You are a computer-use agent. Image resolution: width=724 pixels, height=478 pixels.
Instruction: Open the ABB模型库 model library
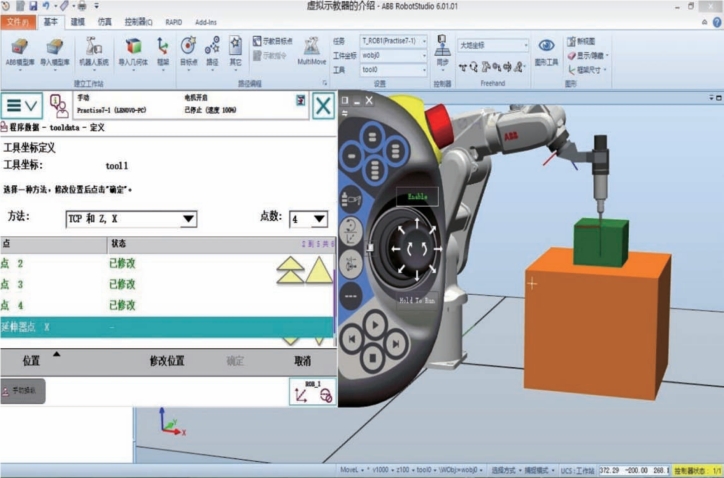coord(19,51)
